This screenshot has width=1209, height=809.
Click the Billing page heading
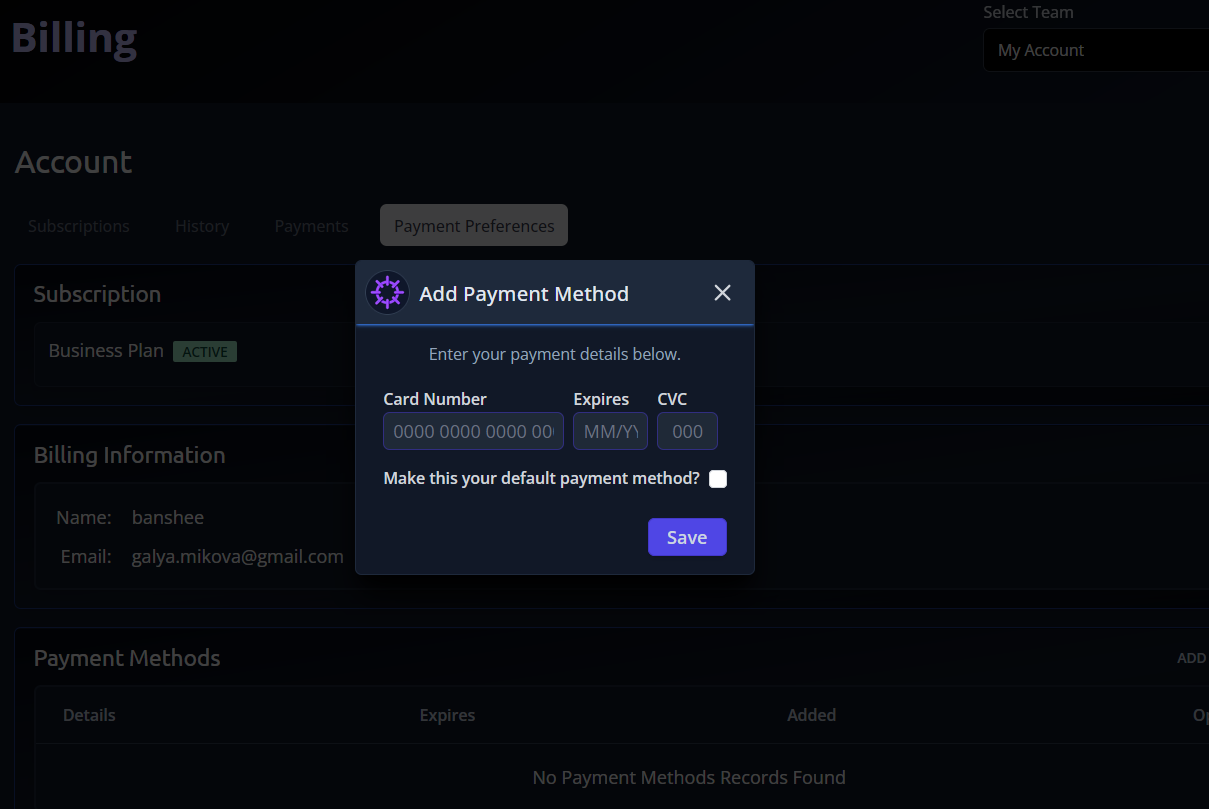pos(74,39)
